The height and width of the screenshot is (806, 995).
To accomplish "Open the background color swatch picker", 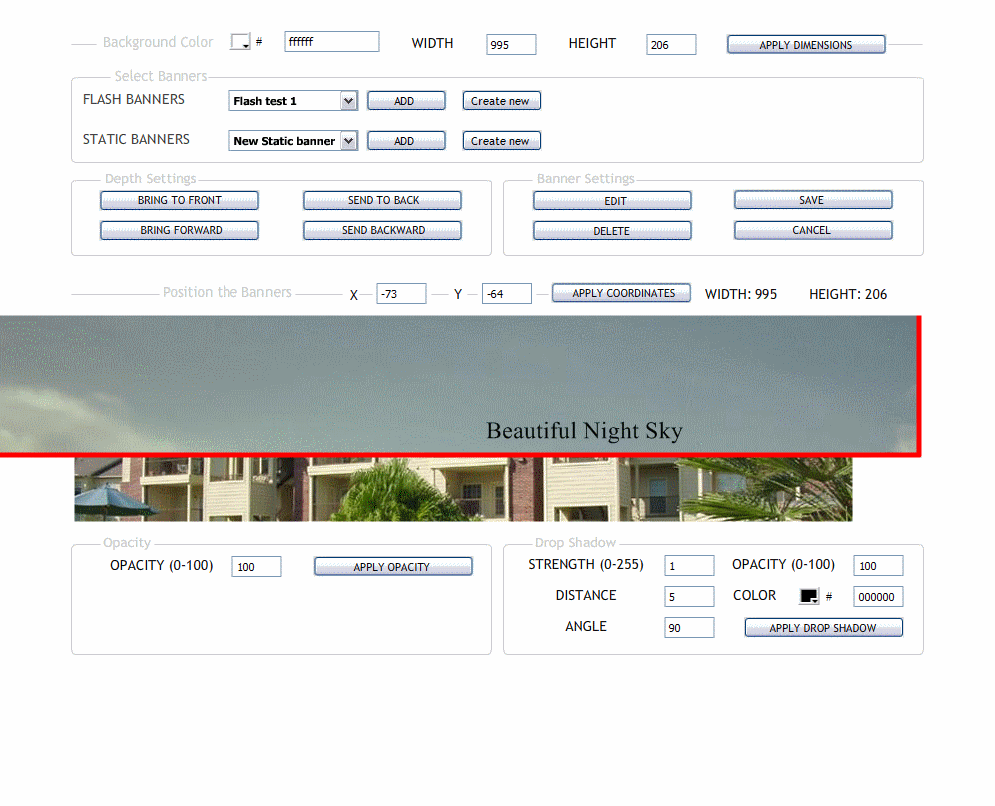I will (x=240, y=42).
